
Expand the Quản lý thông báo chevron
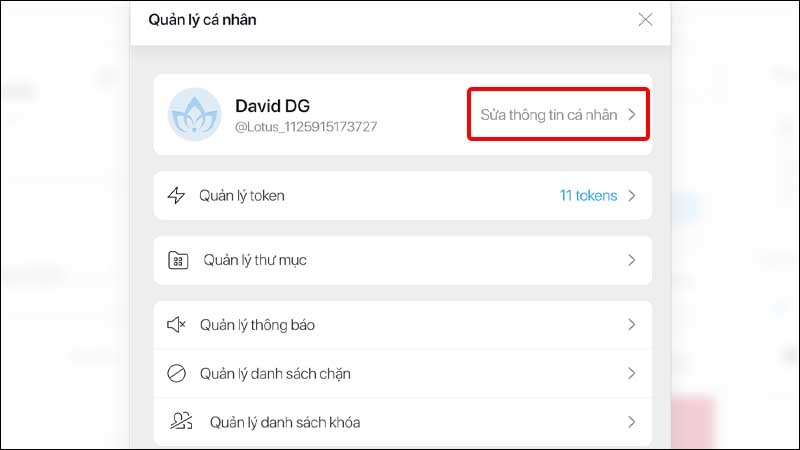coord(632,324)
